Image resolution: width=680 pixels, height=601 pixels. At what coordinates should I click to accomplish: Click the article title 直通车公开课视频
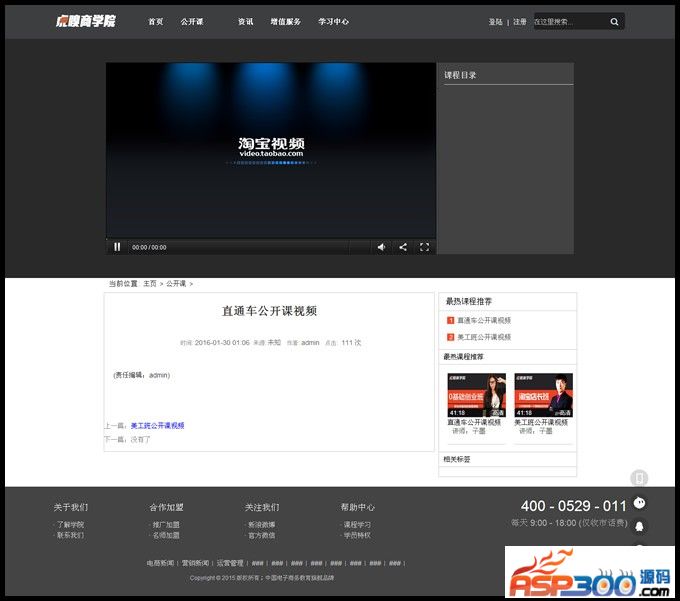tap(269, 311)
